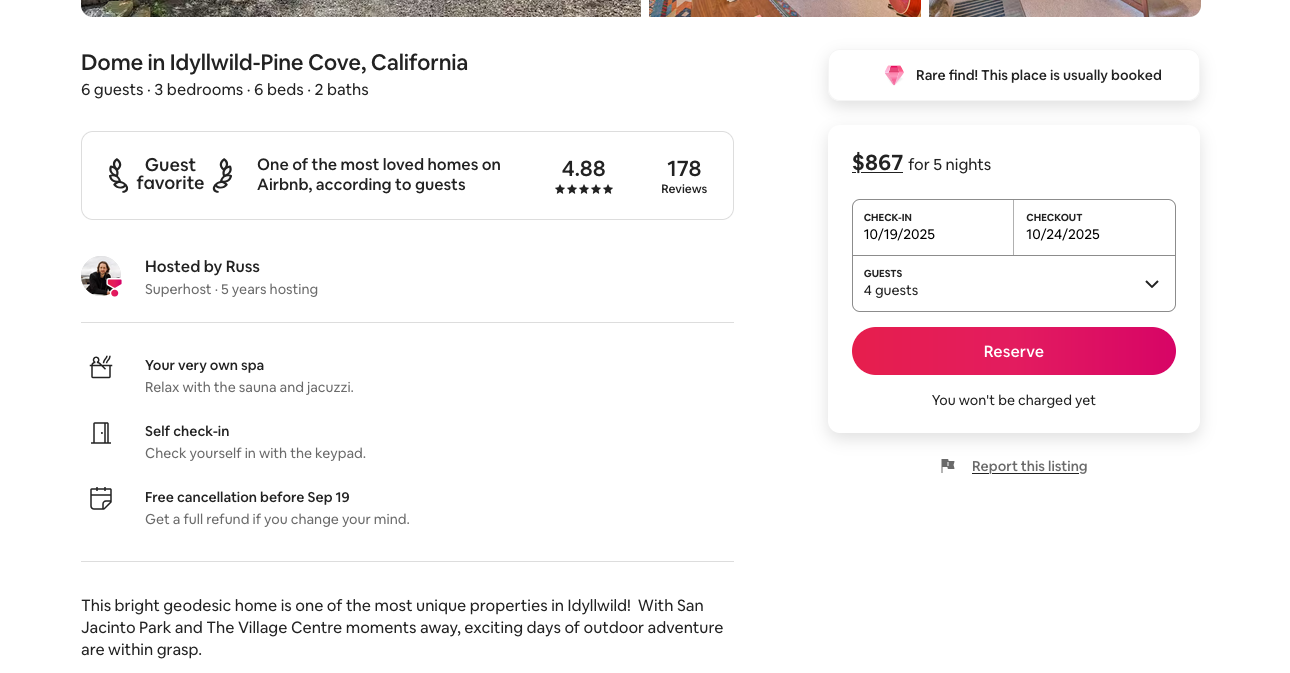Open the Check-in date picker
1290x673 pixels.
coord(932,227)
